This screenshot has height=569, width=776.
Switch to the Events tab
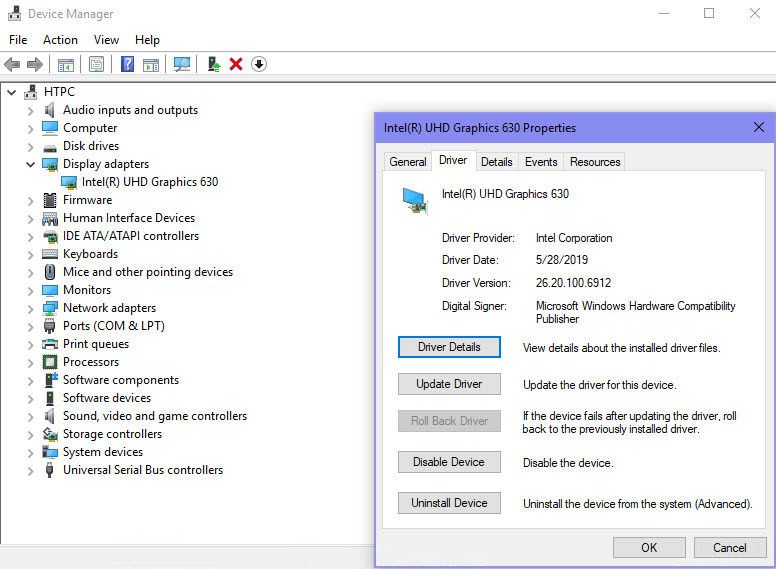coord(541,162)
